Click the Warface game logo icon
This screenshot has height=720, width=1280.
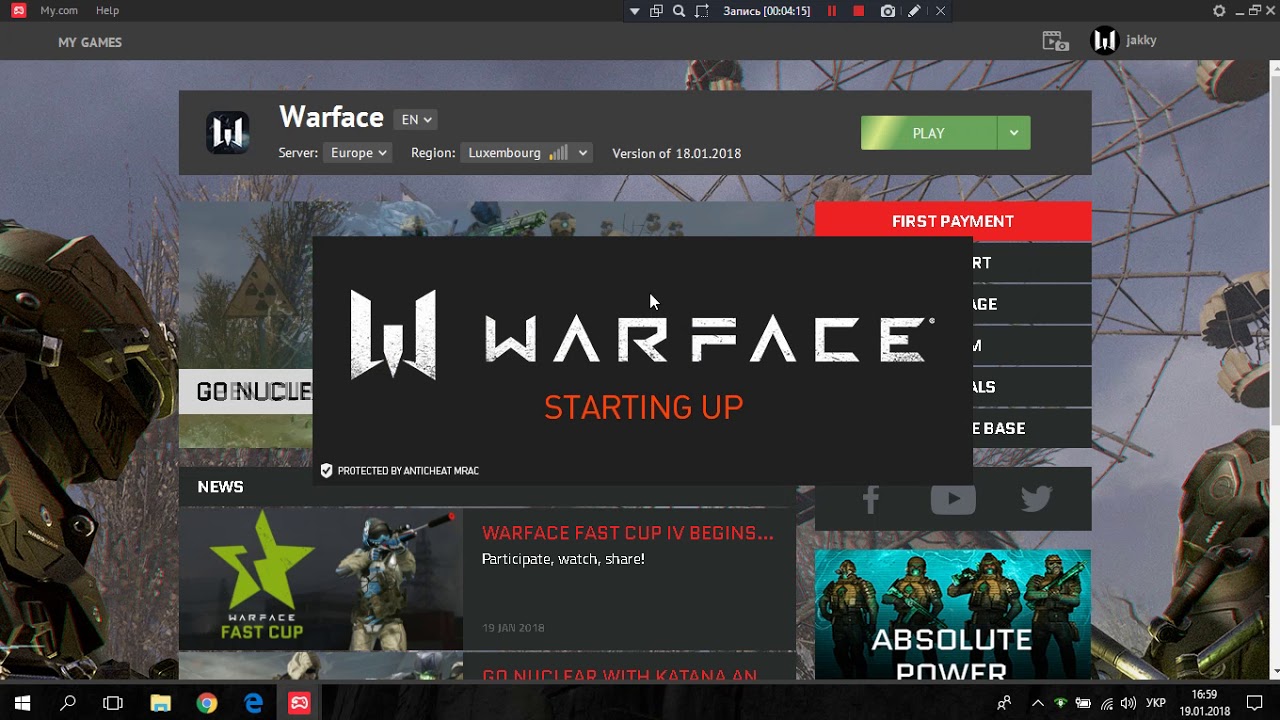click(x=228, y=132)
